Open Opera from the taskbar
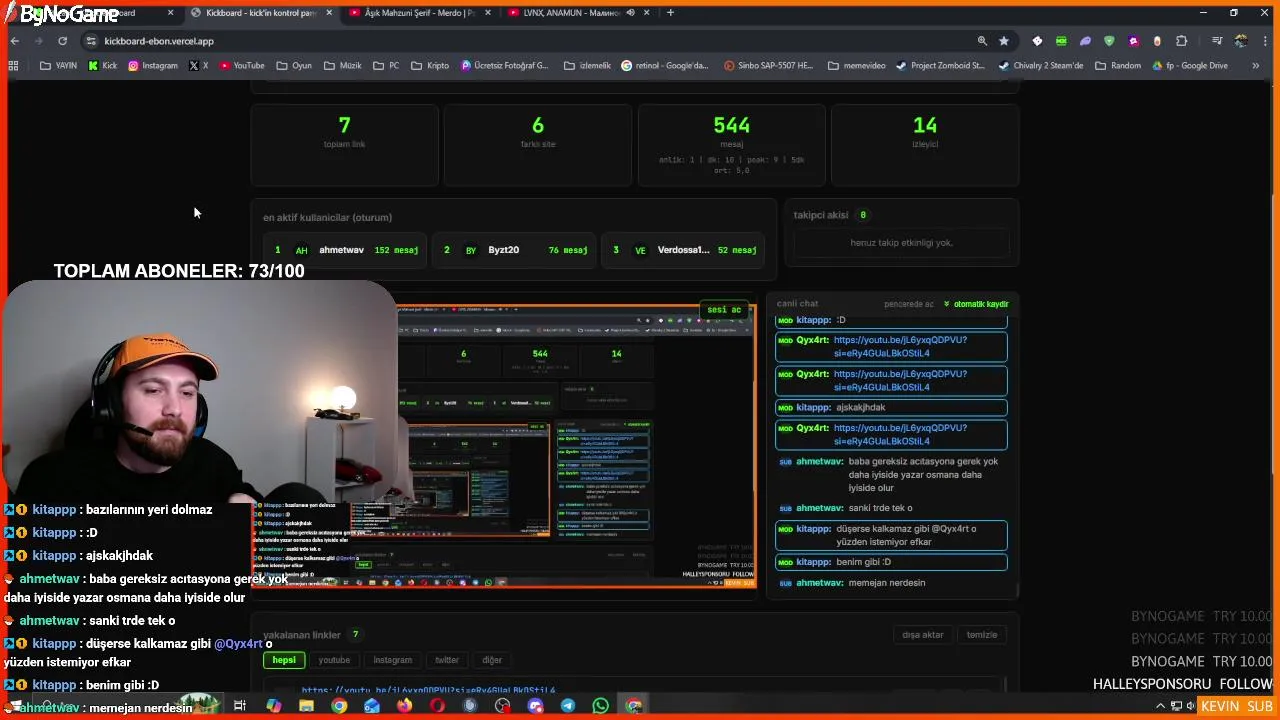 click(x=437, y=706)
